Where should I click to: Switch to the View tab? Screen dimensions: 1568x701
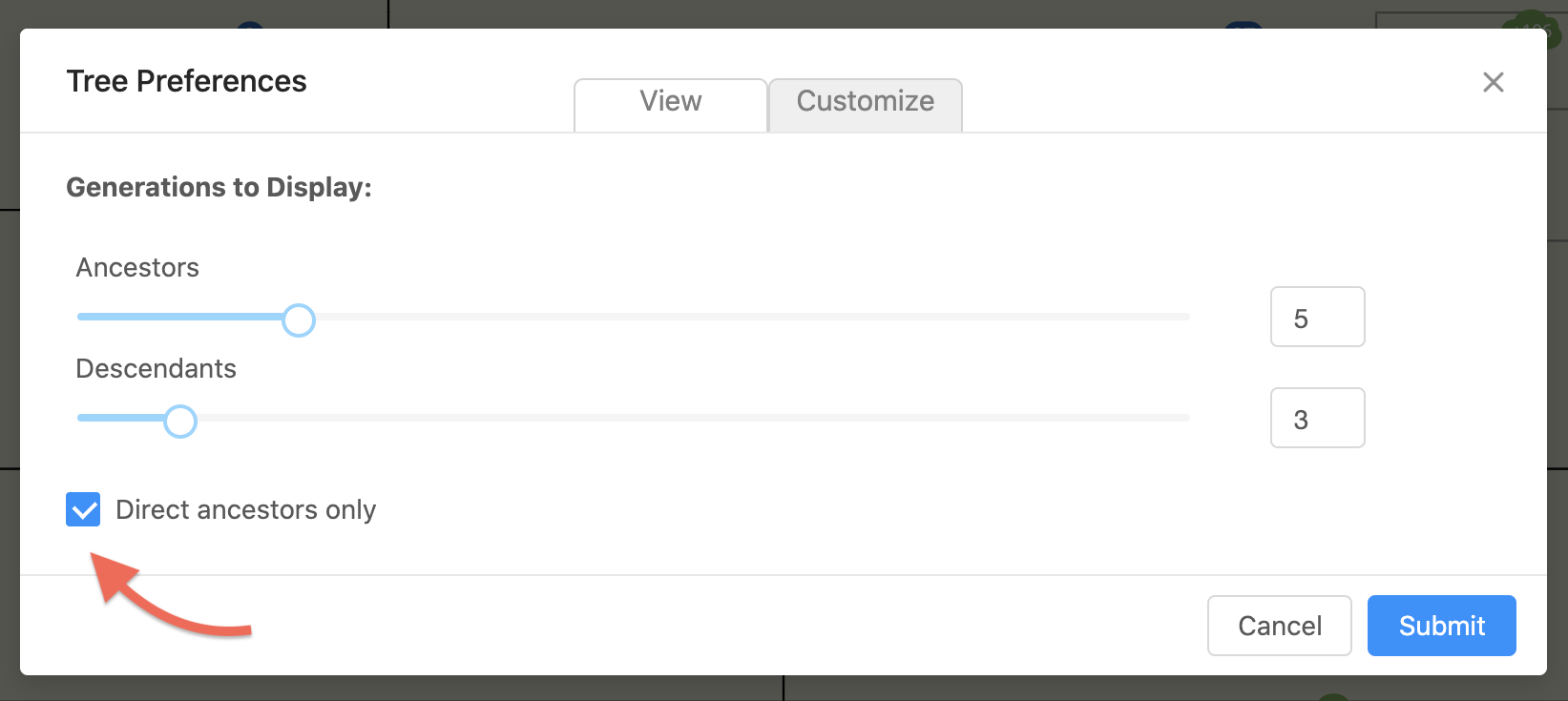[671, 102]
